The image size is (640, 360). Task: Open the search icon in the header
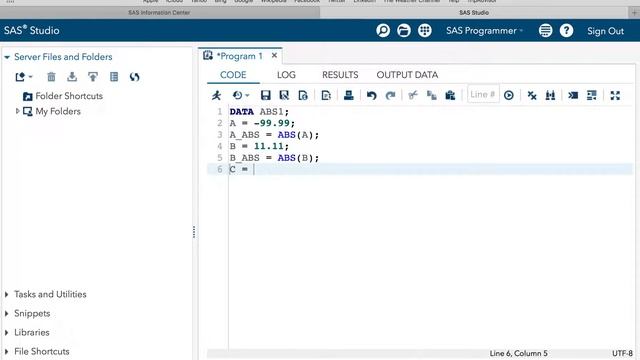pyautogui.click(x=383, y=31)
